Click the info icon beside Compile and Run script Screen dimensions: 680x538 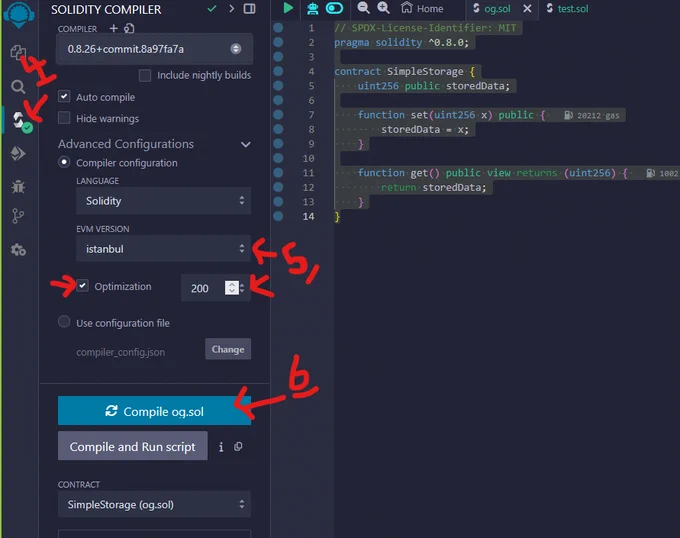pos(221,447)
